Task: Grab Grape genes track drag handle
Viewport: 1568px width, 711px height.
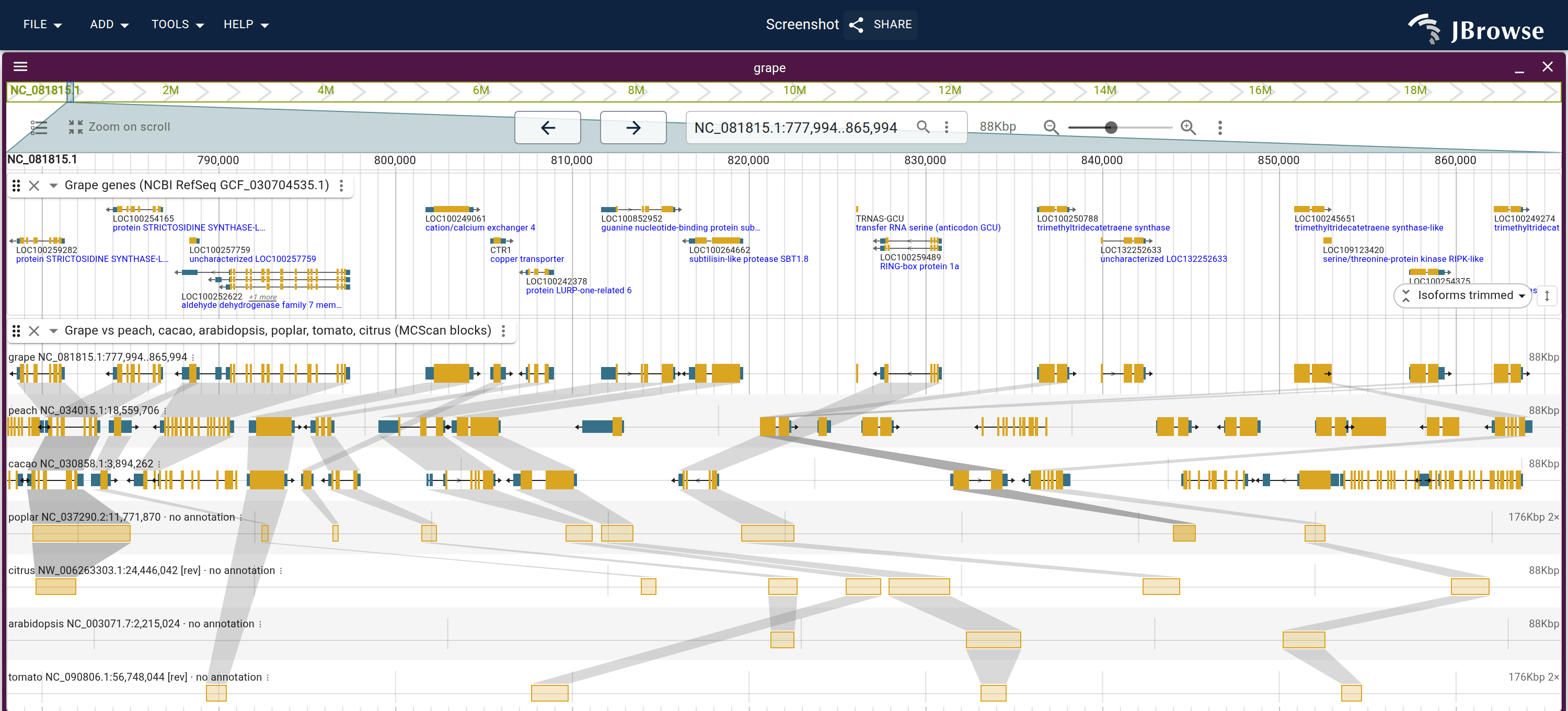Action: tap(16, 186)
